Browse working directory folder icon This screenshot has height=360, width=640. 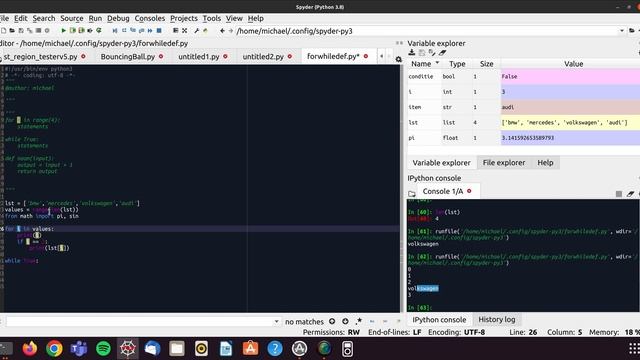[x=631, y=31]
